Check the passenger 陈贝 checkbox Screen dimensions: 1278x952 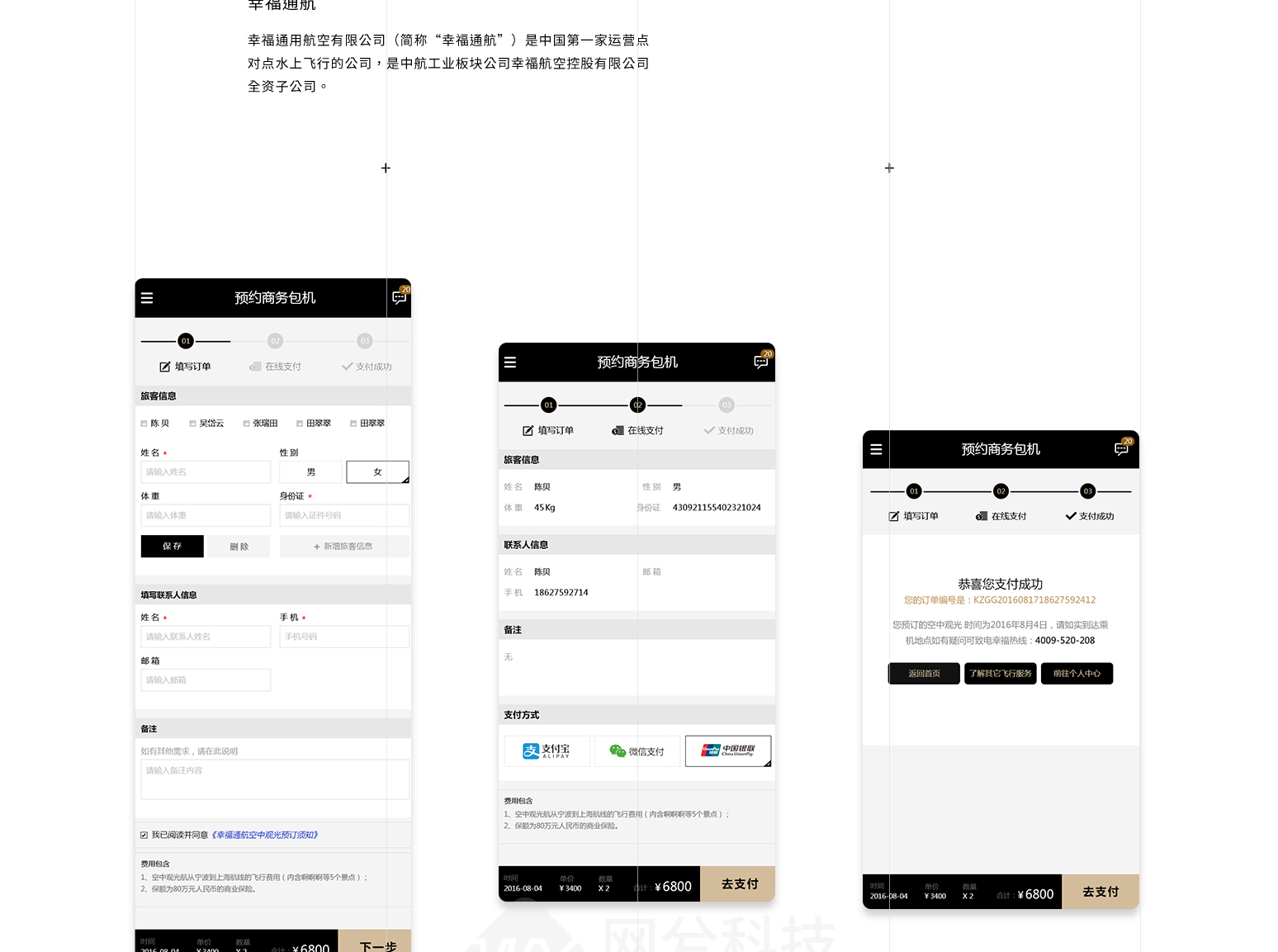(144, 424)
